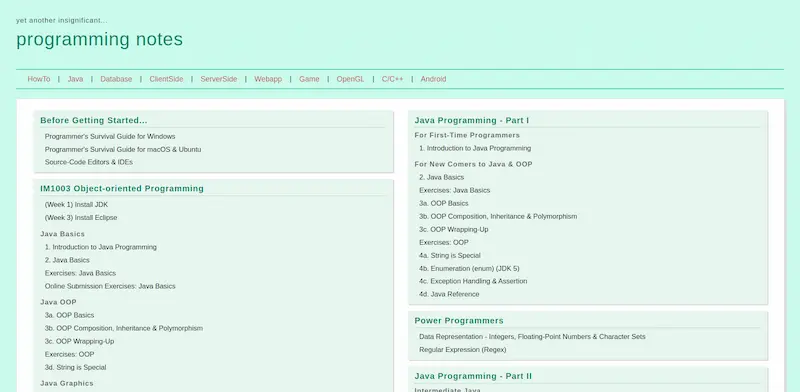
Task: Open '4b. Enumeration (enum) (JDK 5)' link
Action: coord(469,268)
